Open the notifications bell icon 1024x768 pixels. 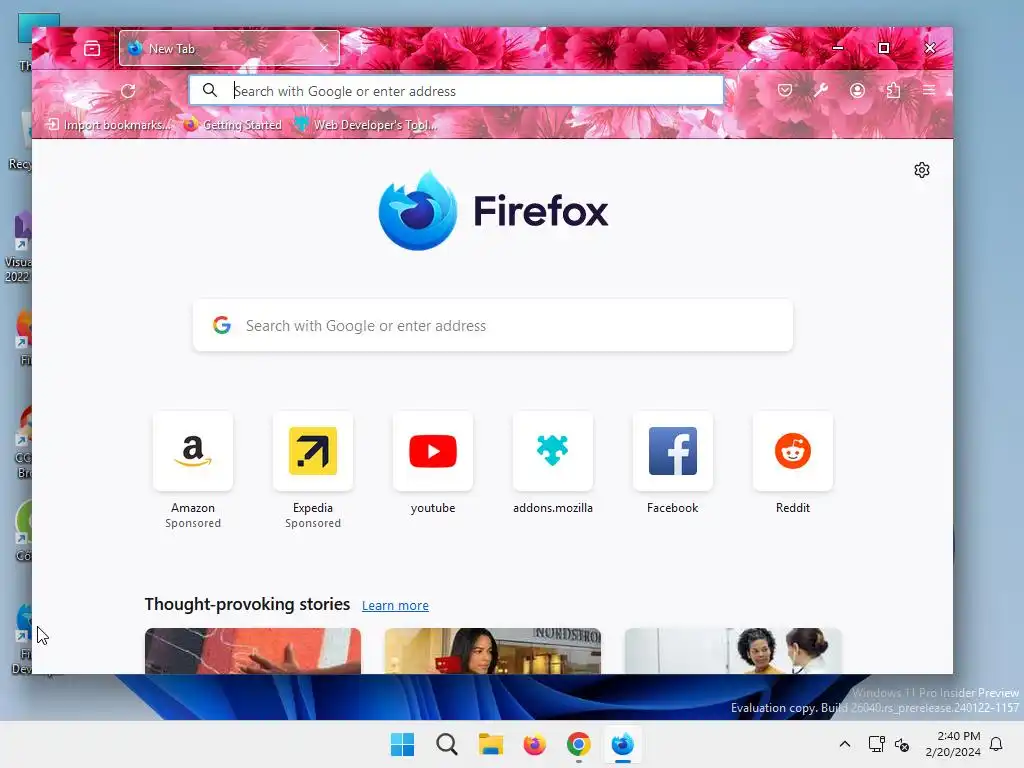[x=996, y=744]
